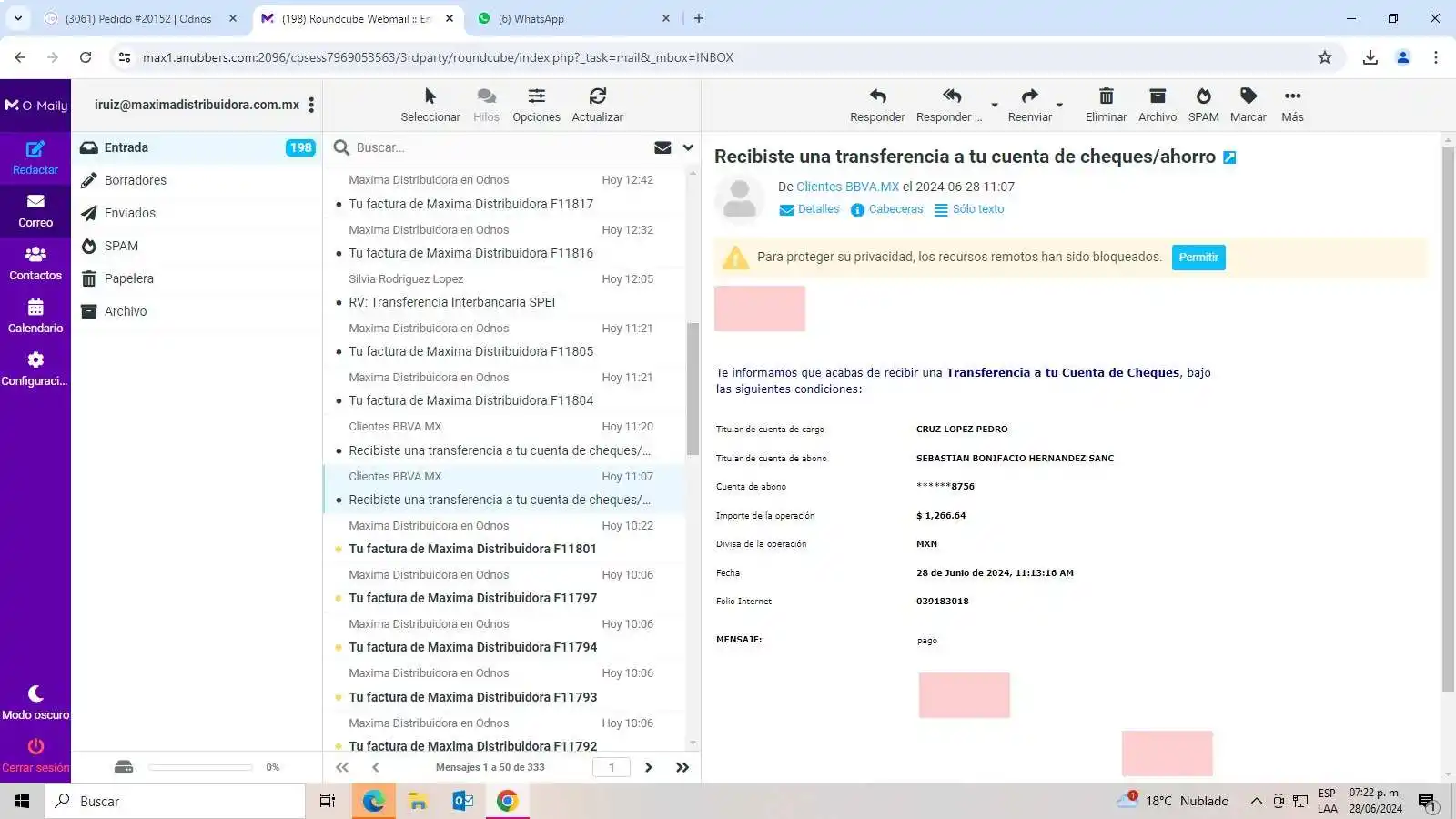
Task: Click the Clientes BBVA.MX sender link
Action: [x=847, y=187]
